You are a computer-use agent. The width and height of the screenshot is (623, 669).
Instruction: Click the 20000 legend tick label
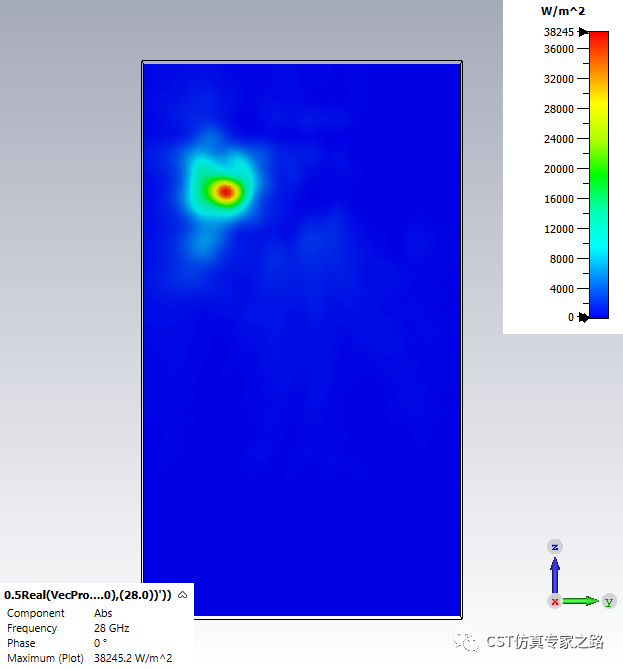(559, 169)
